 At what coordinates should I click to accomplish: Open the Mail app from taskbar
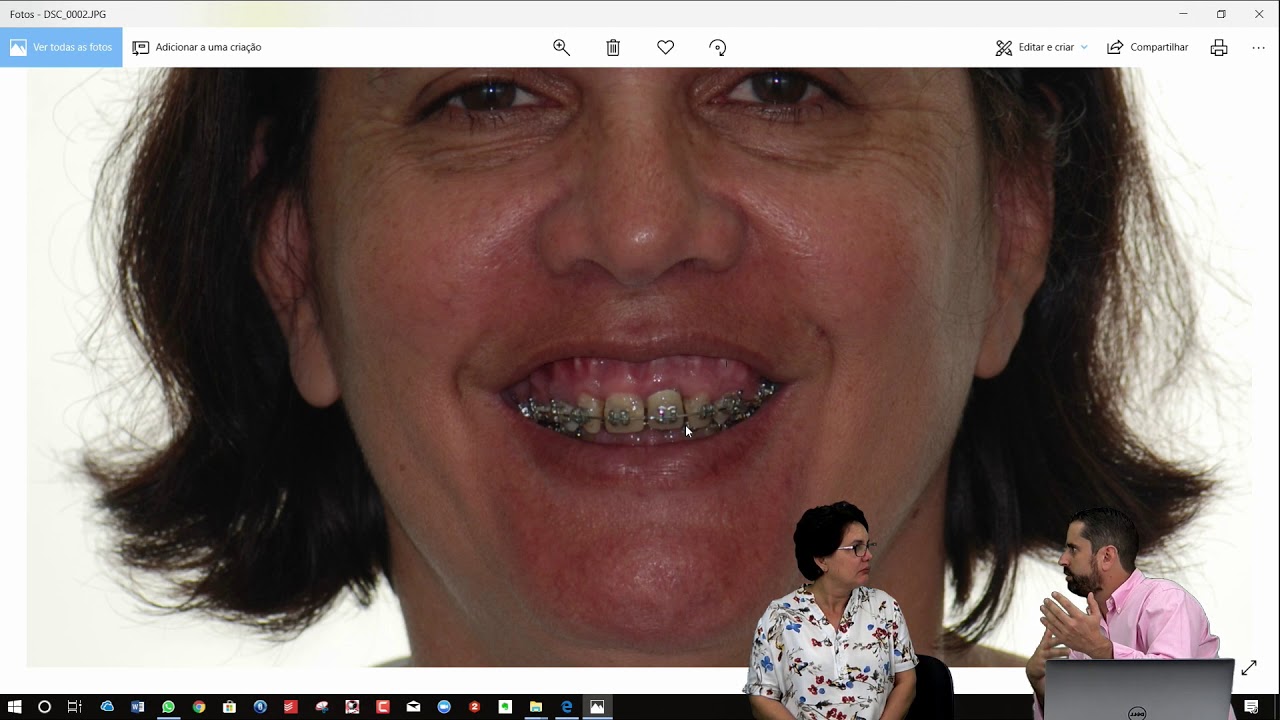[413, 707]
